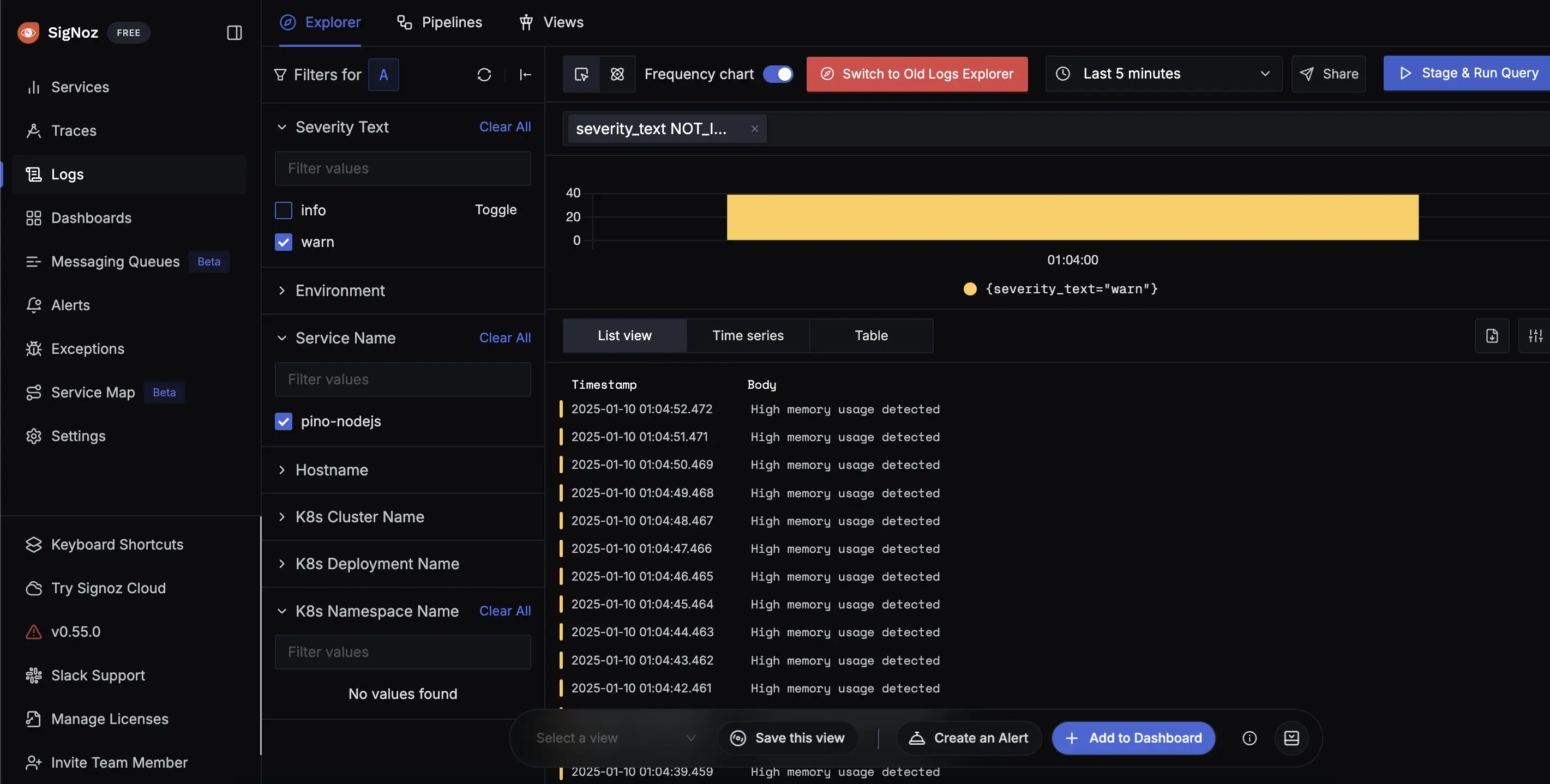This screenshot has width=1550, height=784.
Task: Expand the Hostname filter section
Action: pyautogui.click(x=282, y=470)
